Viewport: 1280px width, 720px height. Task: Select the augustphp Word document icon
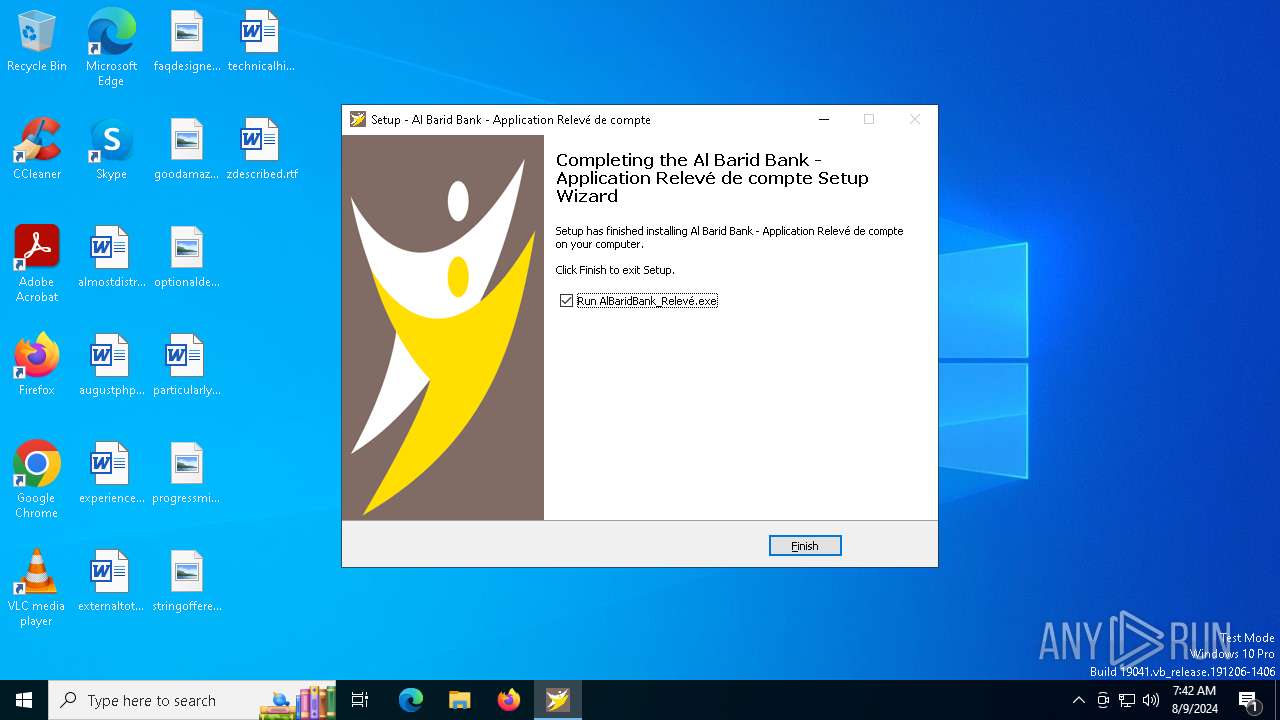click(x=111, y=366)
